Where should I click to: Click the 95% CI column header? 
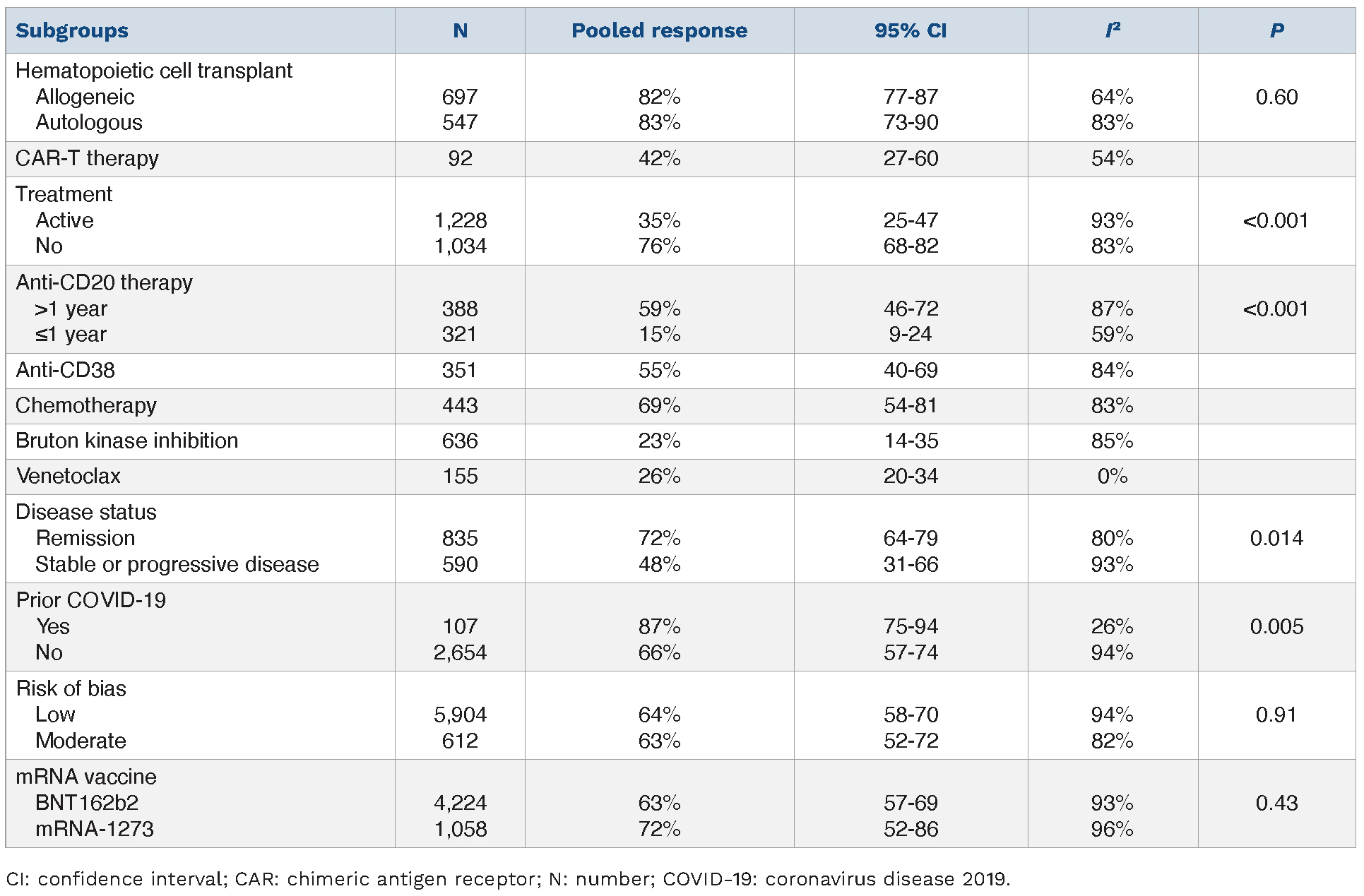911,31
